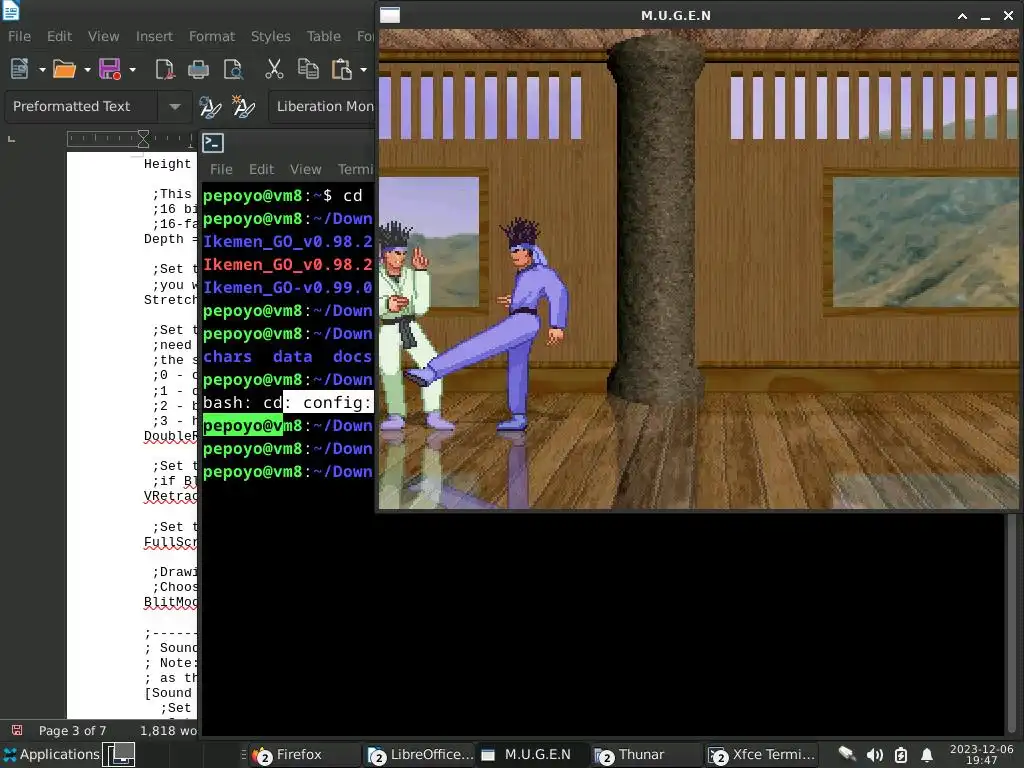Open LibreOffice File menu

(x=19, y=37)
